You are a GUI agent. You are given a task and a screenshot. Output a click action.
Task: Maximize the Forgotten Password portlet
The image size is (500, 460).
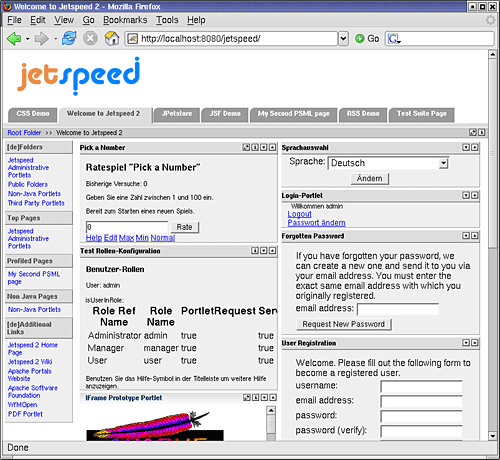pyautogui.click(x=475, y=236)
